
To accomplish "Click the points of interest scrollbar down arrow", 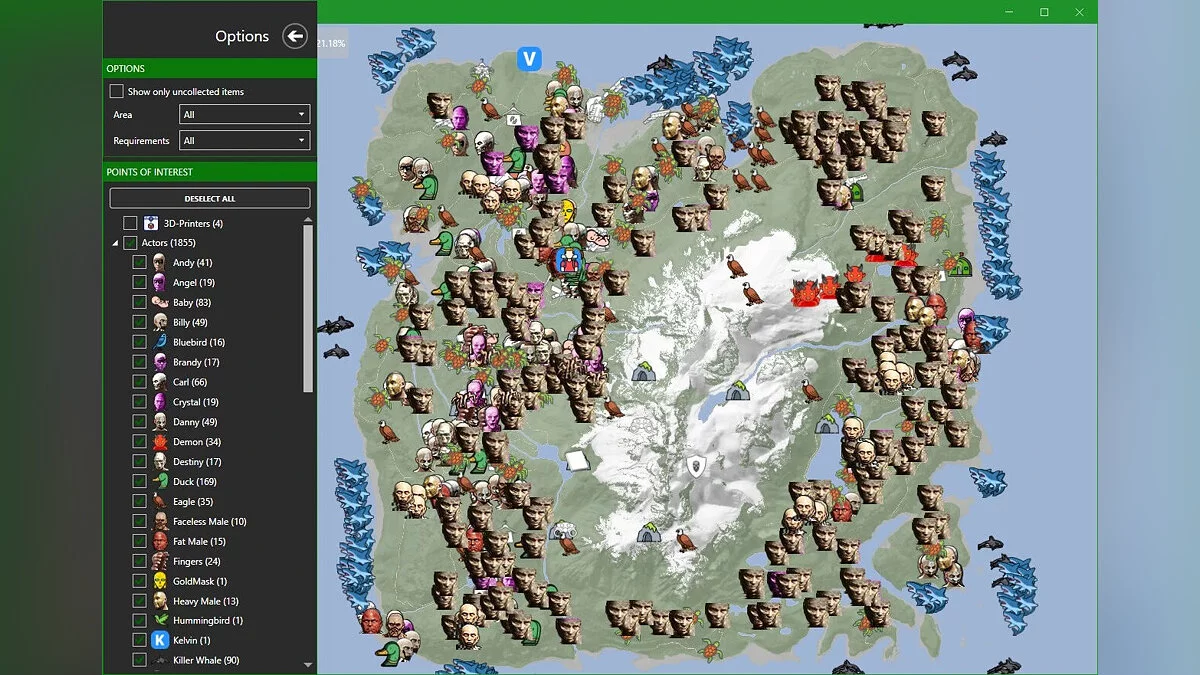I will (x=308, y=664).
